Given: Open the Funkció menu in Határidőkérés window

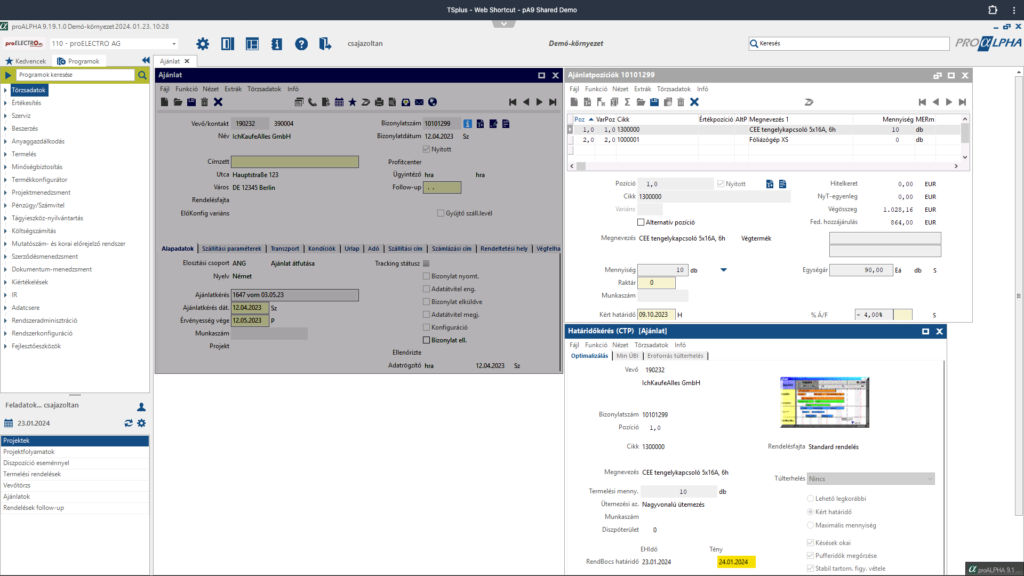Looking at the screenshot, I should (x=595, y=344).
